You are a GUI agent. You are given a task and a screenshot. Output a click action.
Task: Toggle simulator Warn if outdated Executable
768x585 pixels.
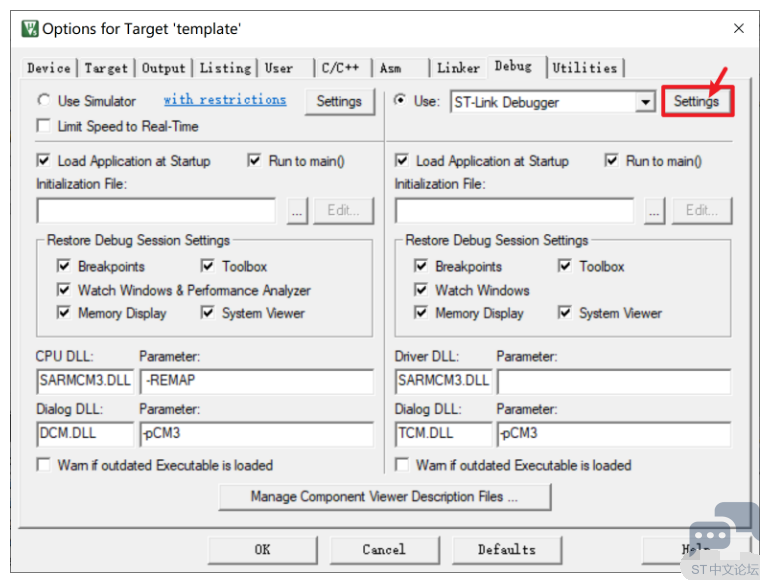44,464
